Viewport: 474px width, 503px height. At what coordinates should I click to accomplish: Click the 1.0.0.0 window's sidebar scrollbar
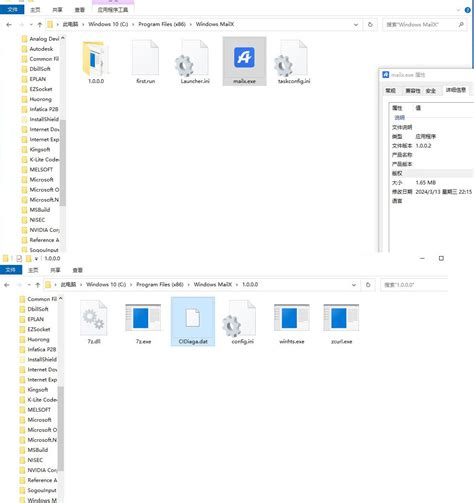pos(61,428)
